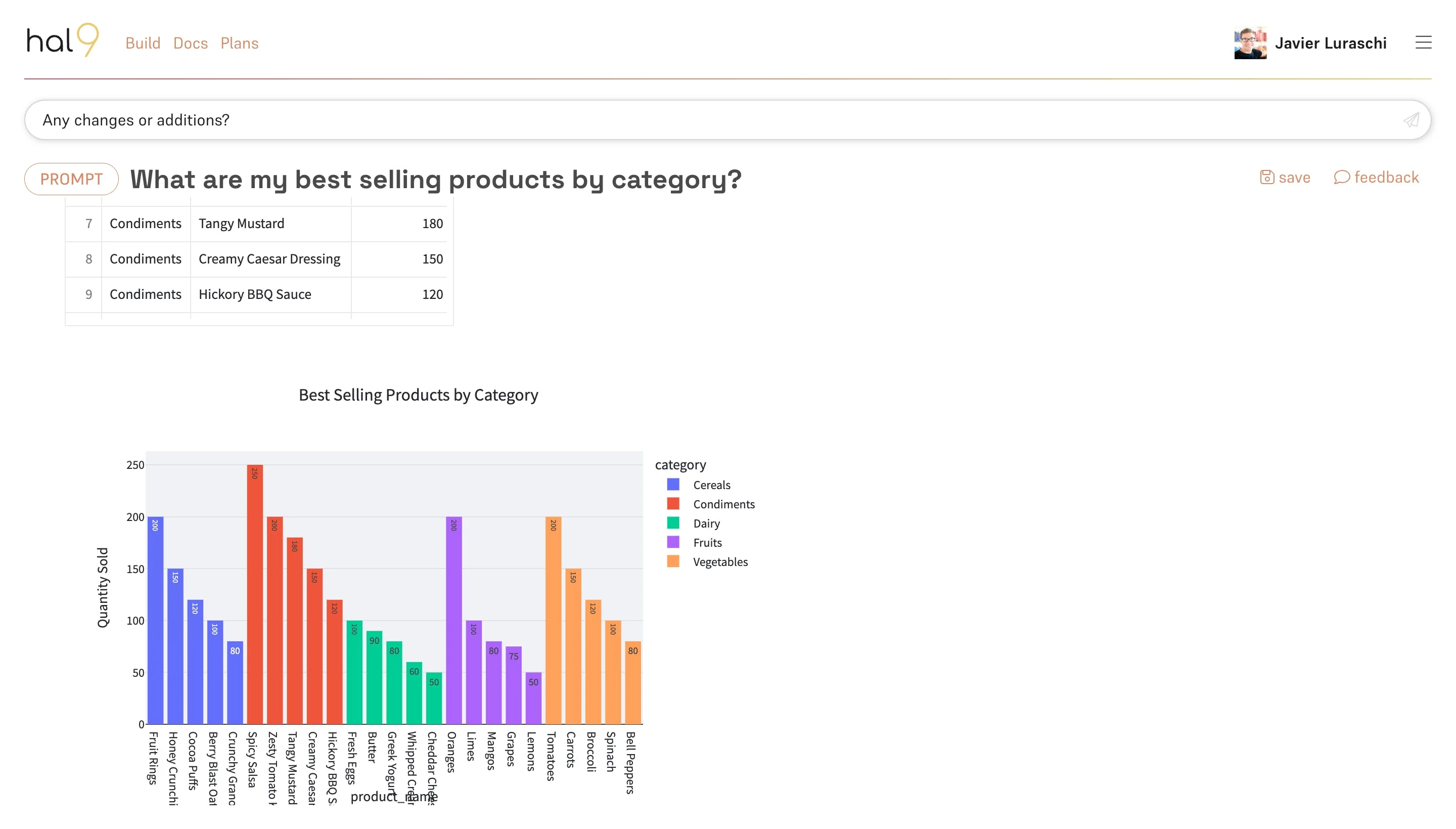
Task: Open the hamburger menu icon
Action: [x=1423, y=42]
